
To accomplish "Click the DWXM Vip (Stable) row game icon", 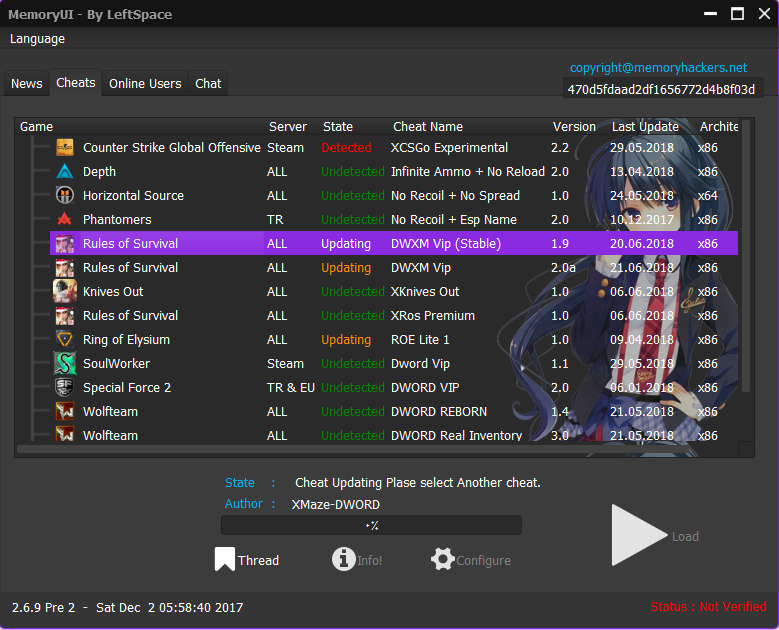I will [65, 243].
